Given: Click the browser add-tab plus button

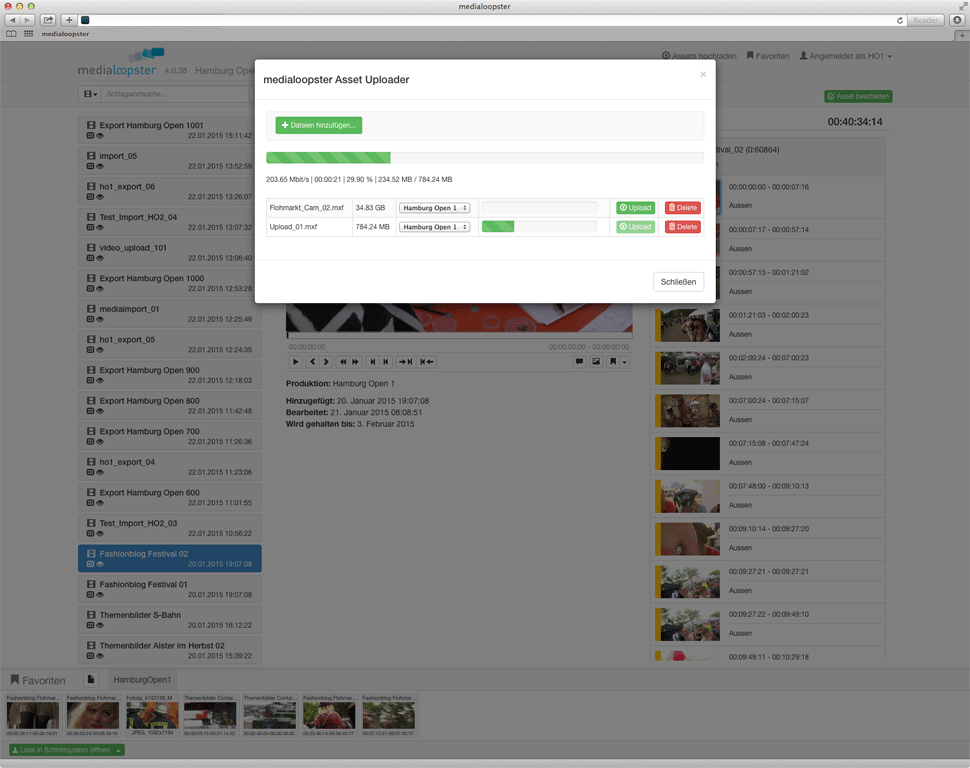Looking at the screenshot, I should tap(69, 20).
